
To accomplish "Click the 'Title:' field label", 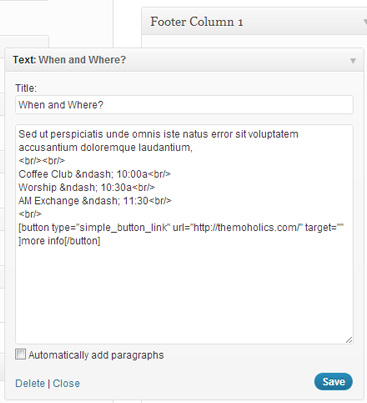I will (26, 88).
